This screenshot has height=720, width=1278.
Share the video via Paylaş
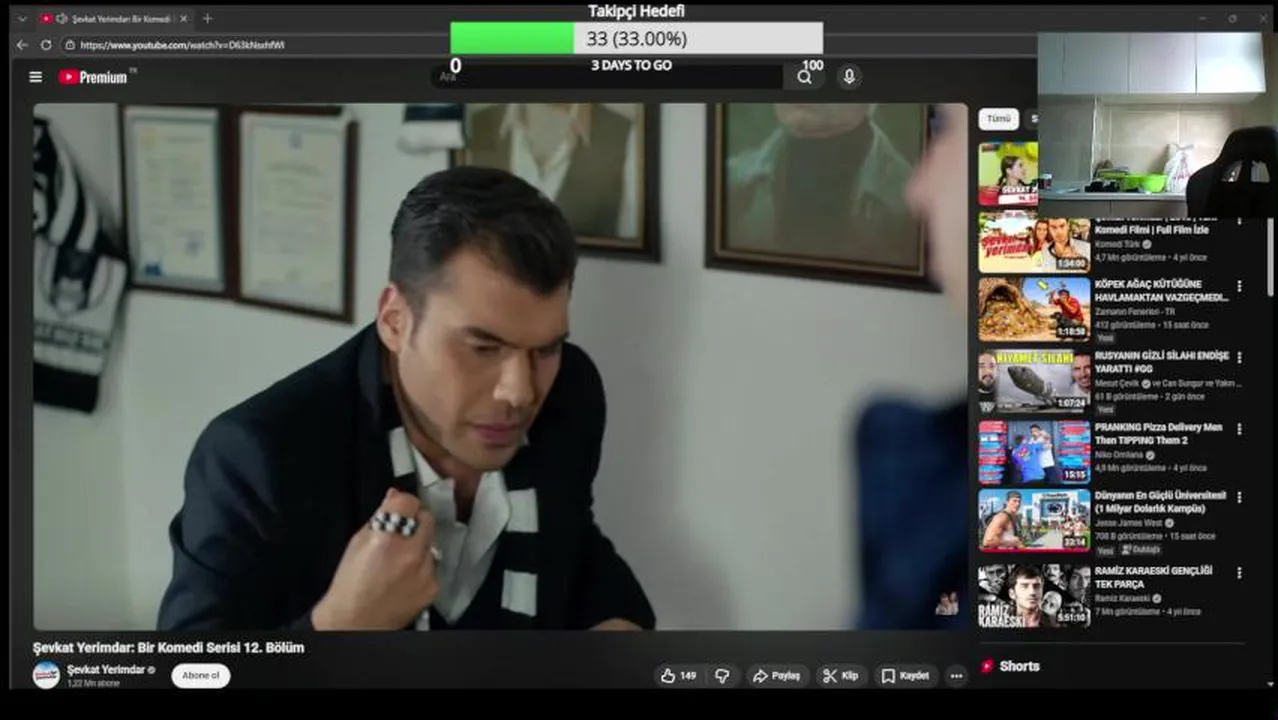coord(776,676)
